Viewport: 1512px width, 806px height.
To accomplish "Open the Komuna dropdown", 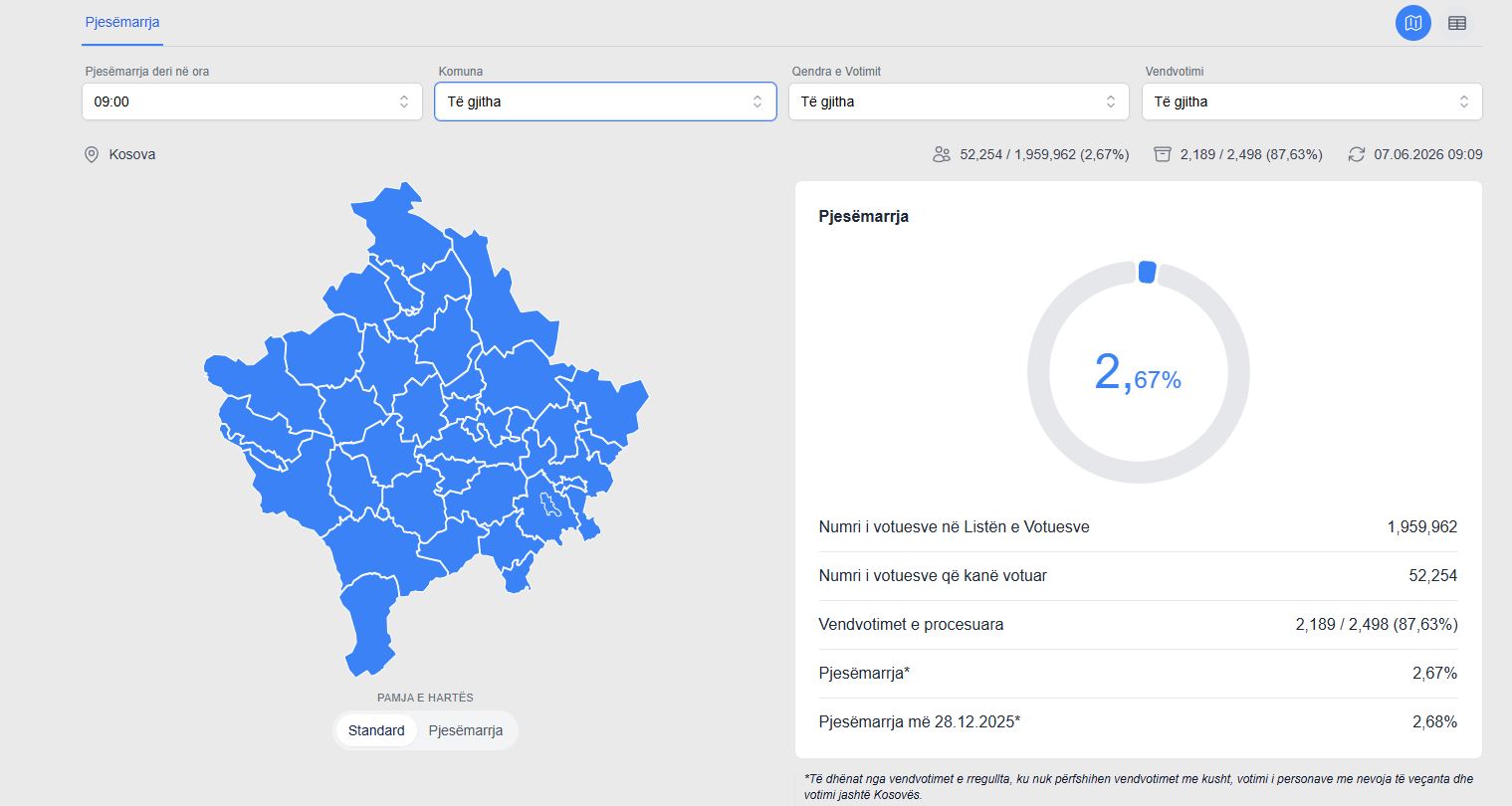I will 605,101.
